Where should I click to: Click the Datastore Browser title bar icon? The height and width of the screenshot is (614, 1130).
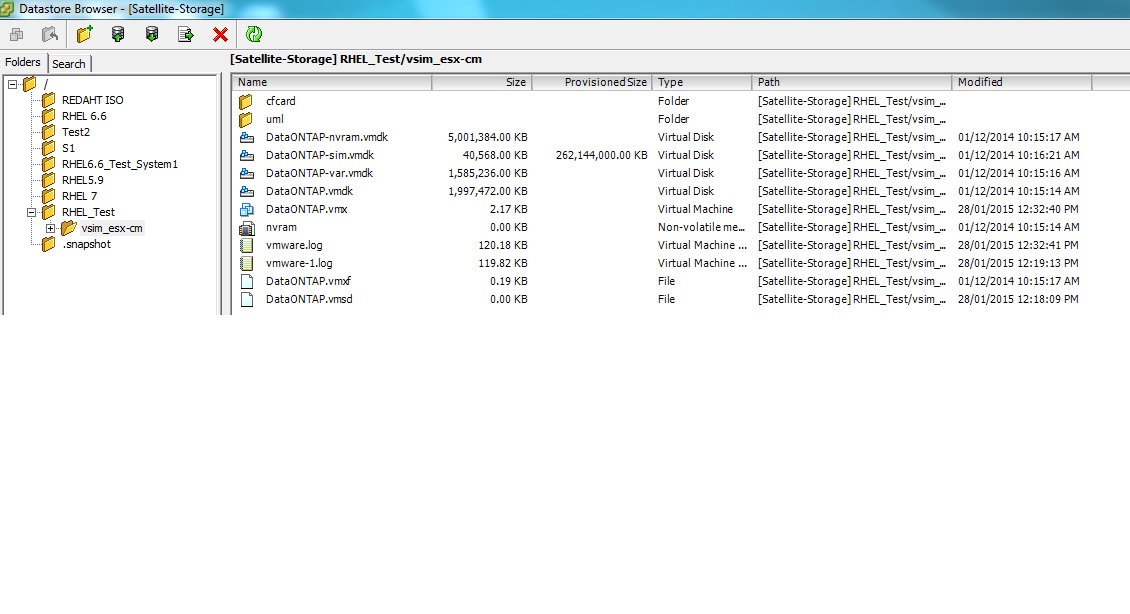pyautogui.click(x=8, y=9)
